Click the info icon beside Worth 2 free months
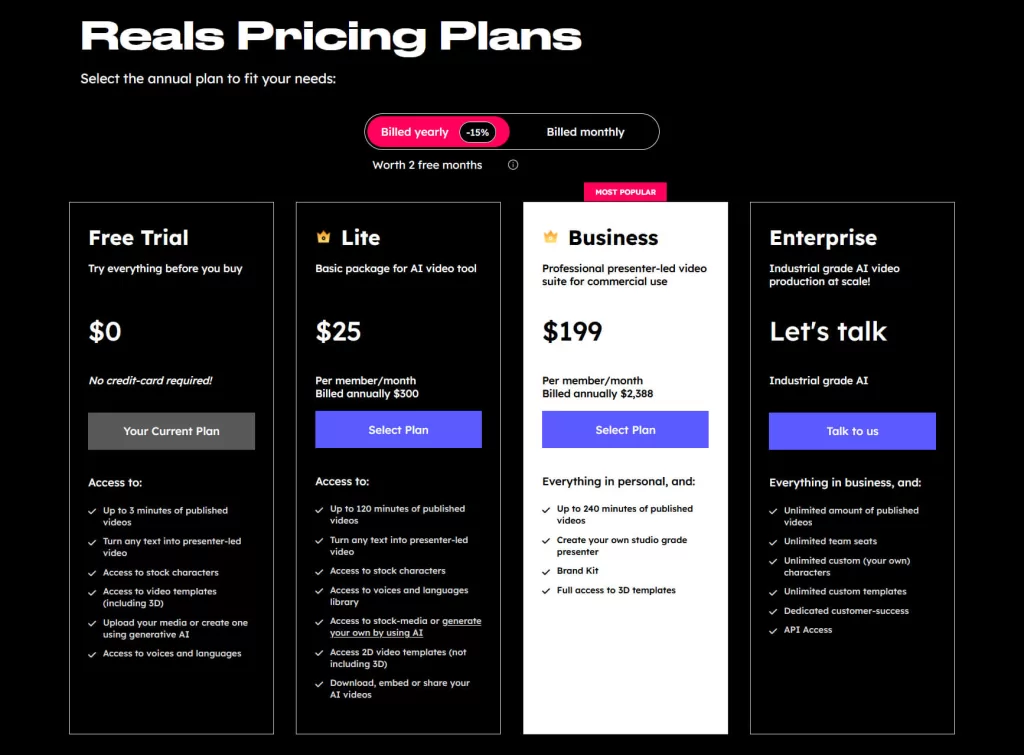Image resolution: width=1024 pixels, height=755 pixels. pos(513,165)
